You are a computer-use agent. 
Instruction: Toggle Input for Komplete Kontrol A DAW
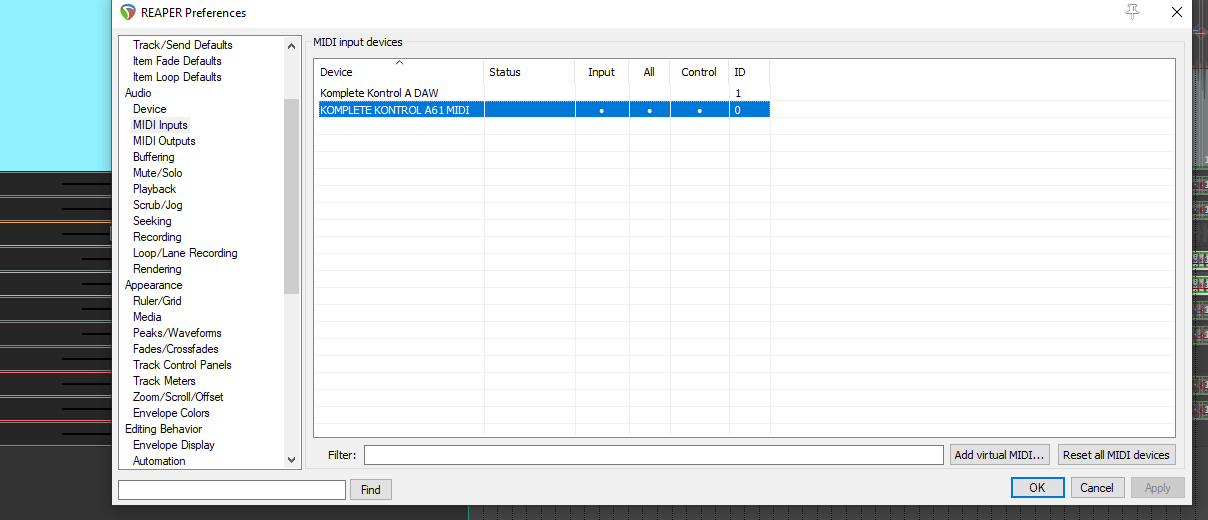click(x=602, y=93)
